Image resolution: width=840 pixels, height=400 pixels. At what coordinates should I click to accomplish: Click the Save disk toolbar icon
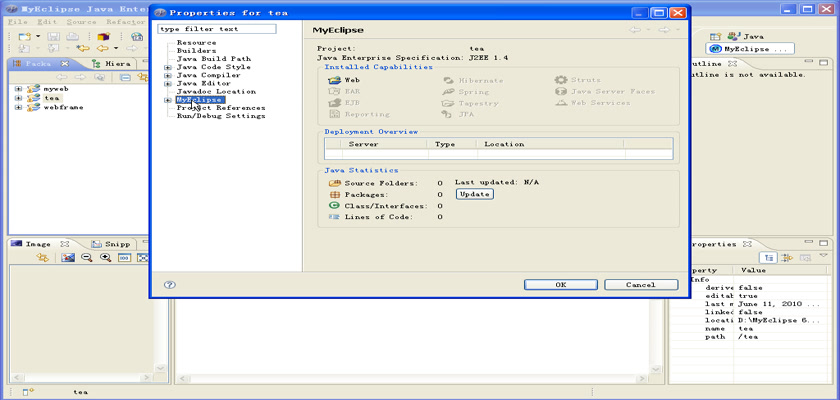(54, 36)
